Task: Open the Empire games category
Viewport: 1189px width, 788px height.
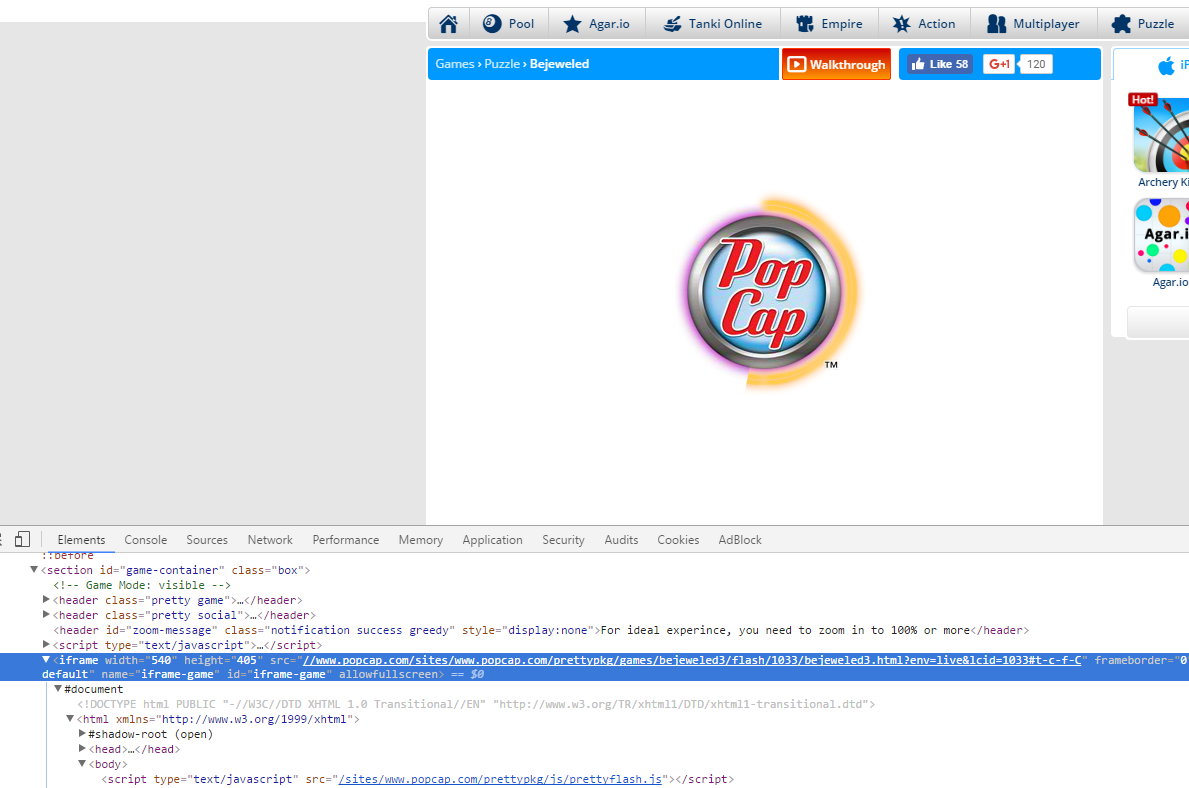Action: (x=830, y=24)
